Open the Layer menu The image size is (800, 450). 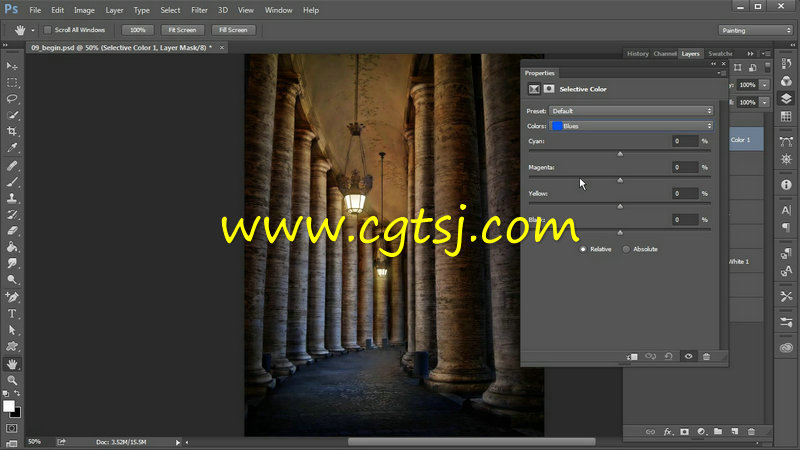(114, 10)
